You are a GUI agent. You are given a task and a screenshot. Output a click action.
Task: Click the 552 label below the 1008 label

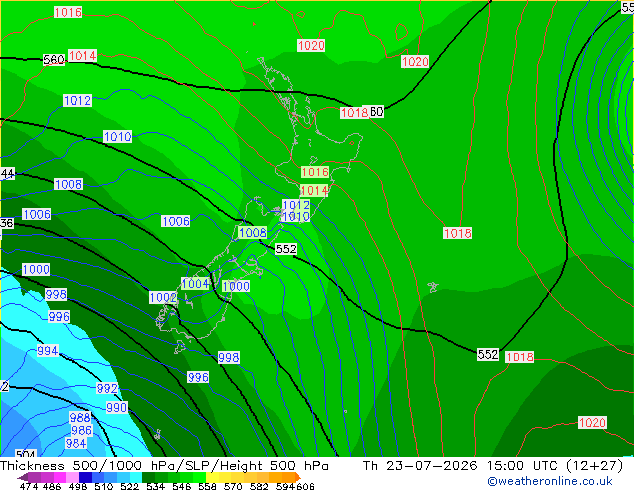click(286, 249)
